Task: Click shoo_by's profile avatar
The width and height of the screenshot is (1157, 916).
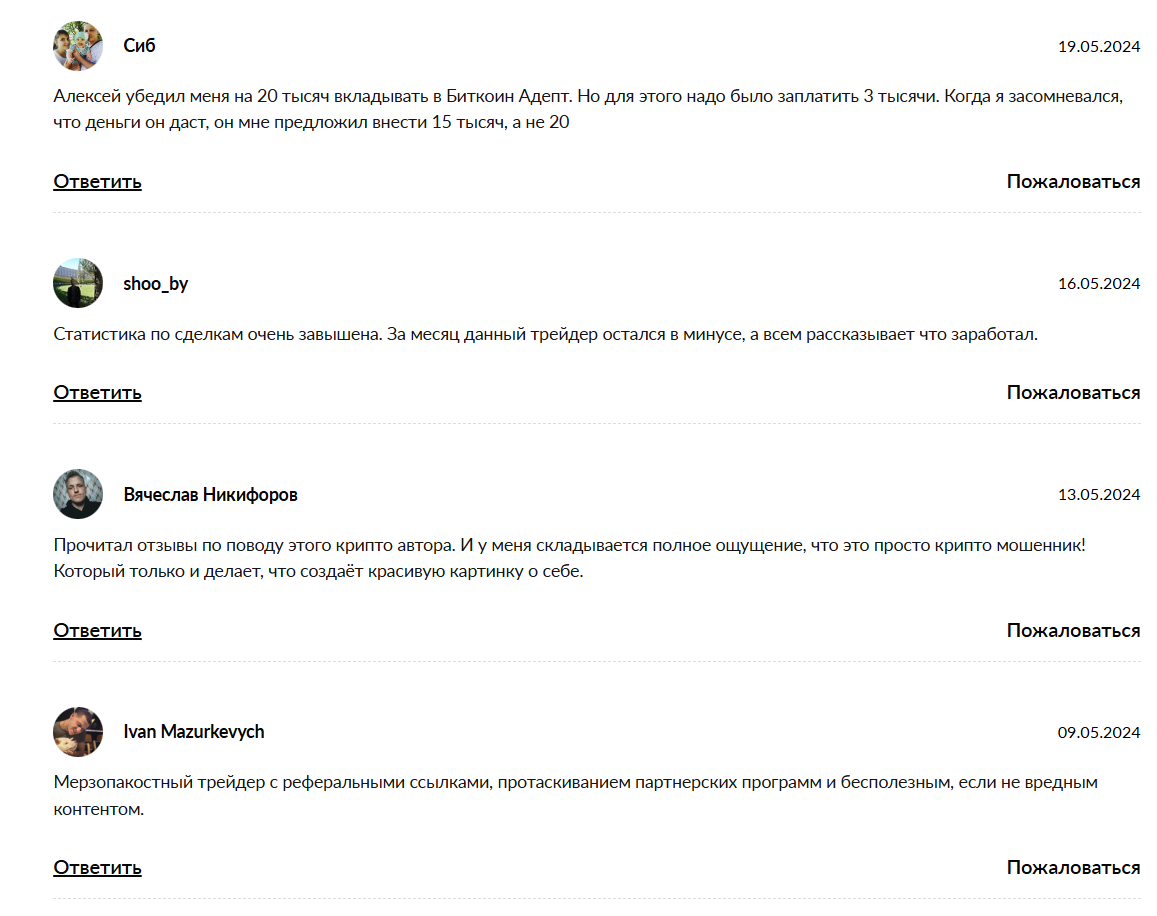Action: 78,283
